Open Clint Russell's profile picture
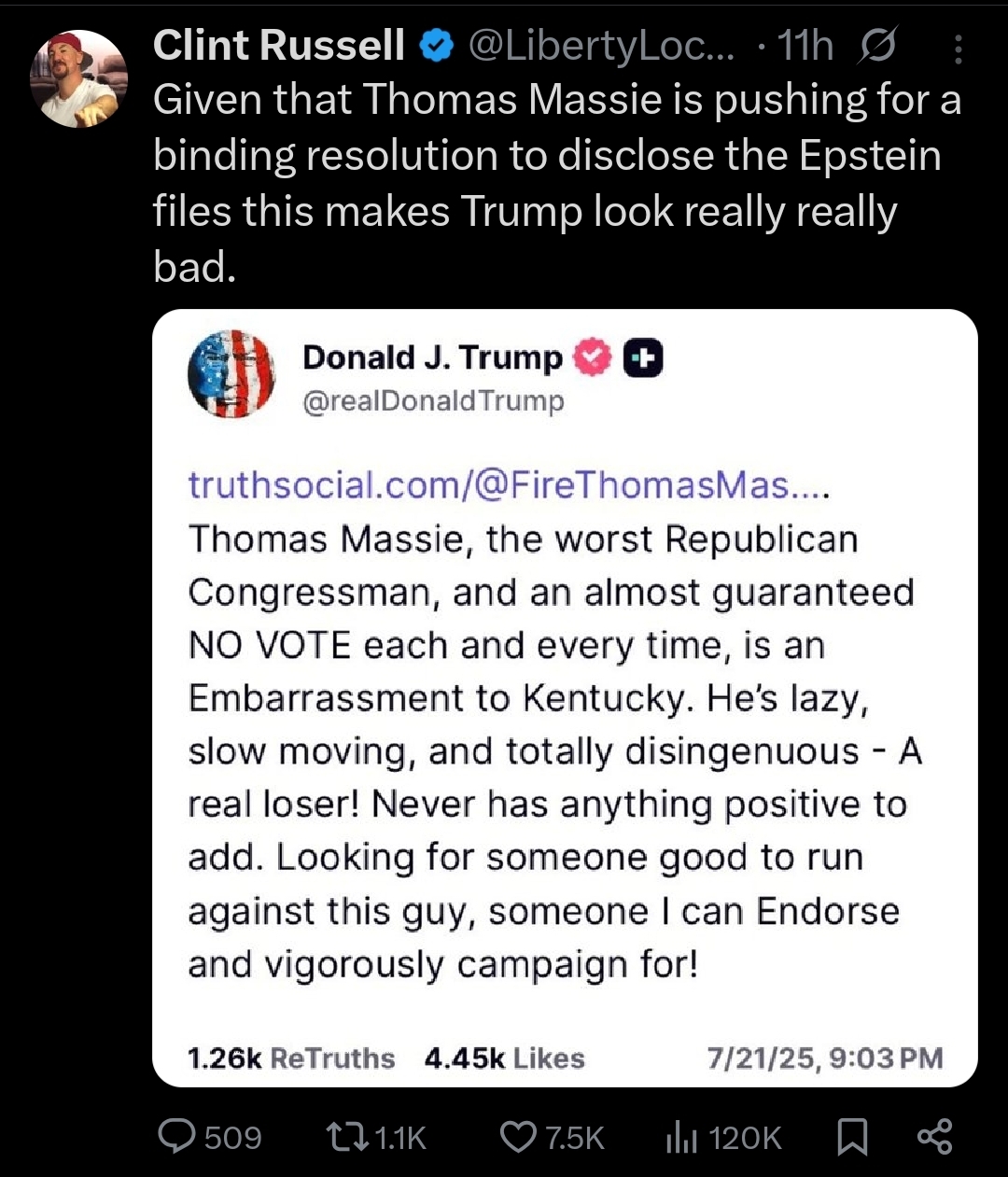Image resolution: width=1008 pixels, height=1177 pixels. (79, 78)
